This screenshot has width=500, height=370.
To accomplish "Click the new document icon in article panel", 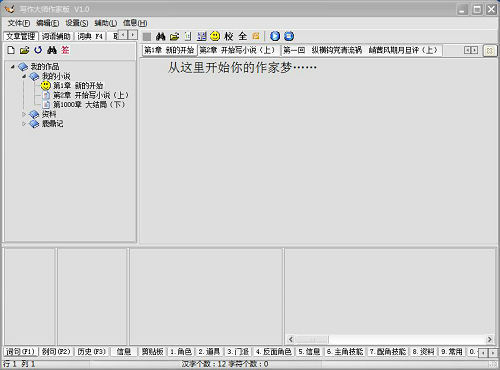I will [x=11, y=50].
